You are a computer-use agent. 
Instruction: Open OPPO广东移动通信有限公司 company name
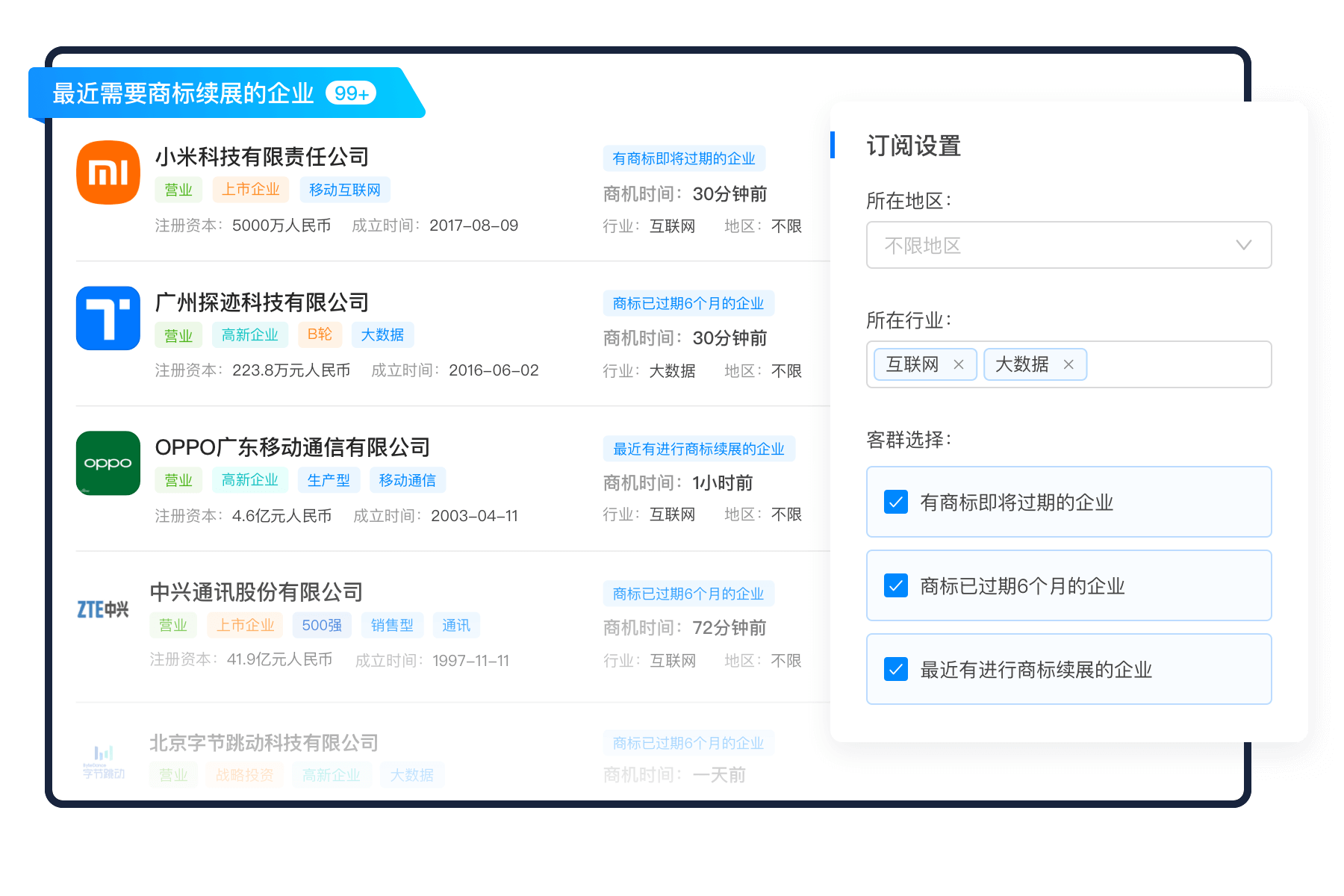pyautogui.click(x=293, y=447)
